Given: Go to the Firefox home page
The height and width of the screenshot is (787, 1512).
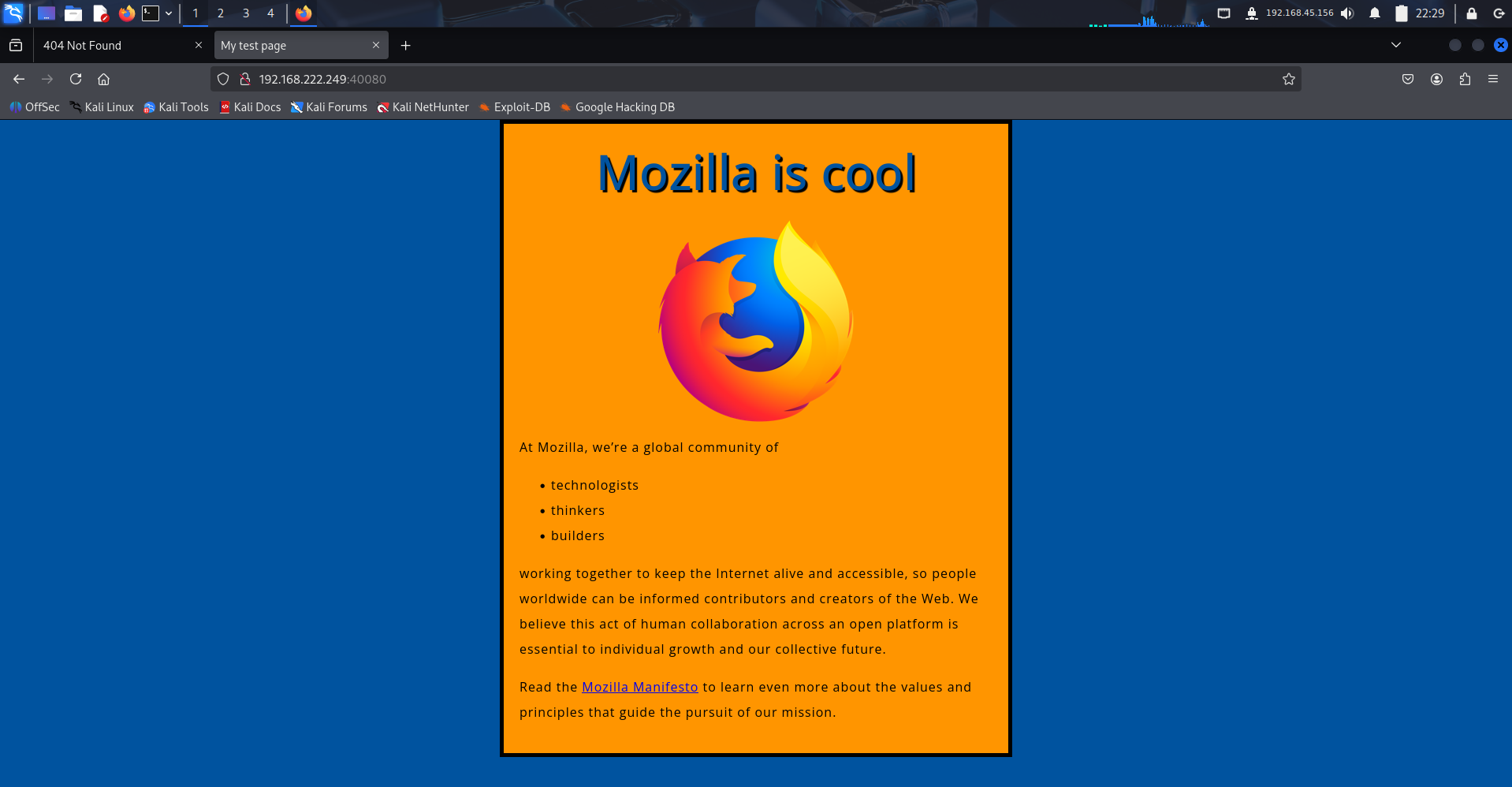Looking at the screenshot, I should pos(103,79).
